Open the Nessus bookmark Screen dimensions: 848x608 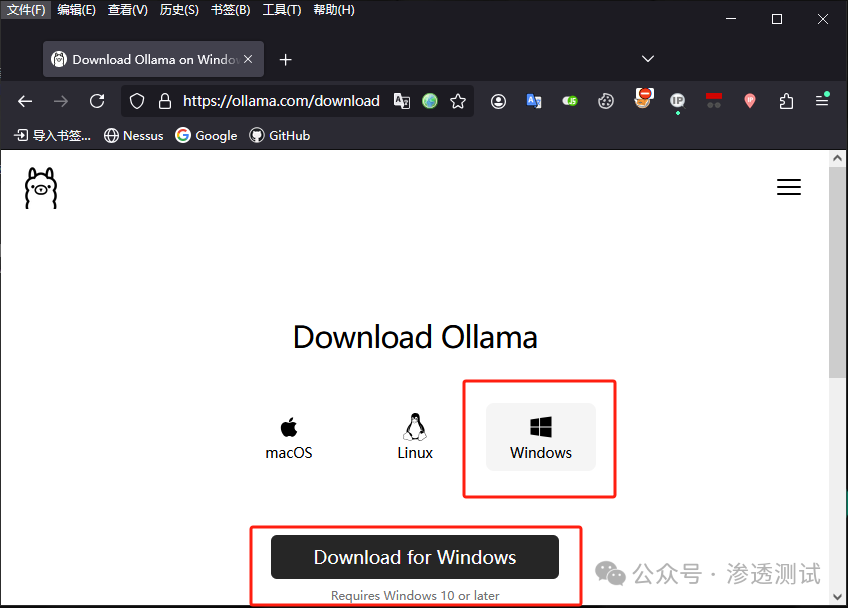point(134,135)
